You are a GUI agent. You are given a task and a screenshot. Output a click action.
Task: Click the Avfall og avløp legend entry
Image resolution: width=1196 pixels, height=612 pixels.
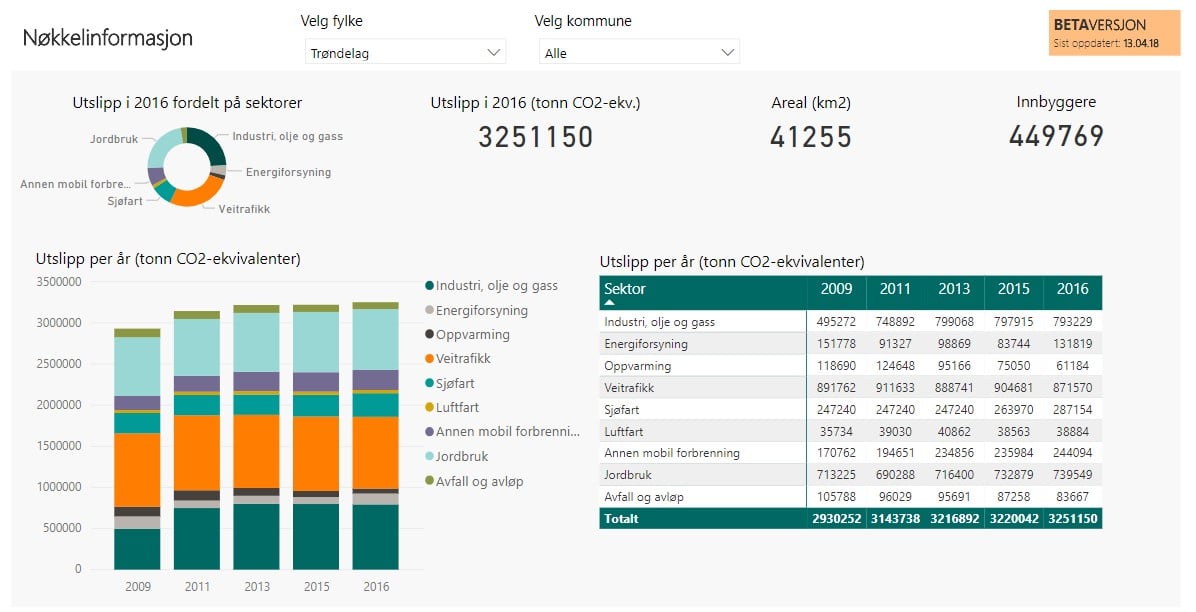[474, 482]
